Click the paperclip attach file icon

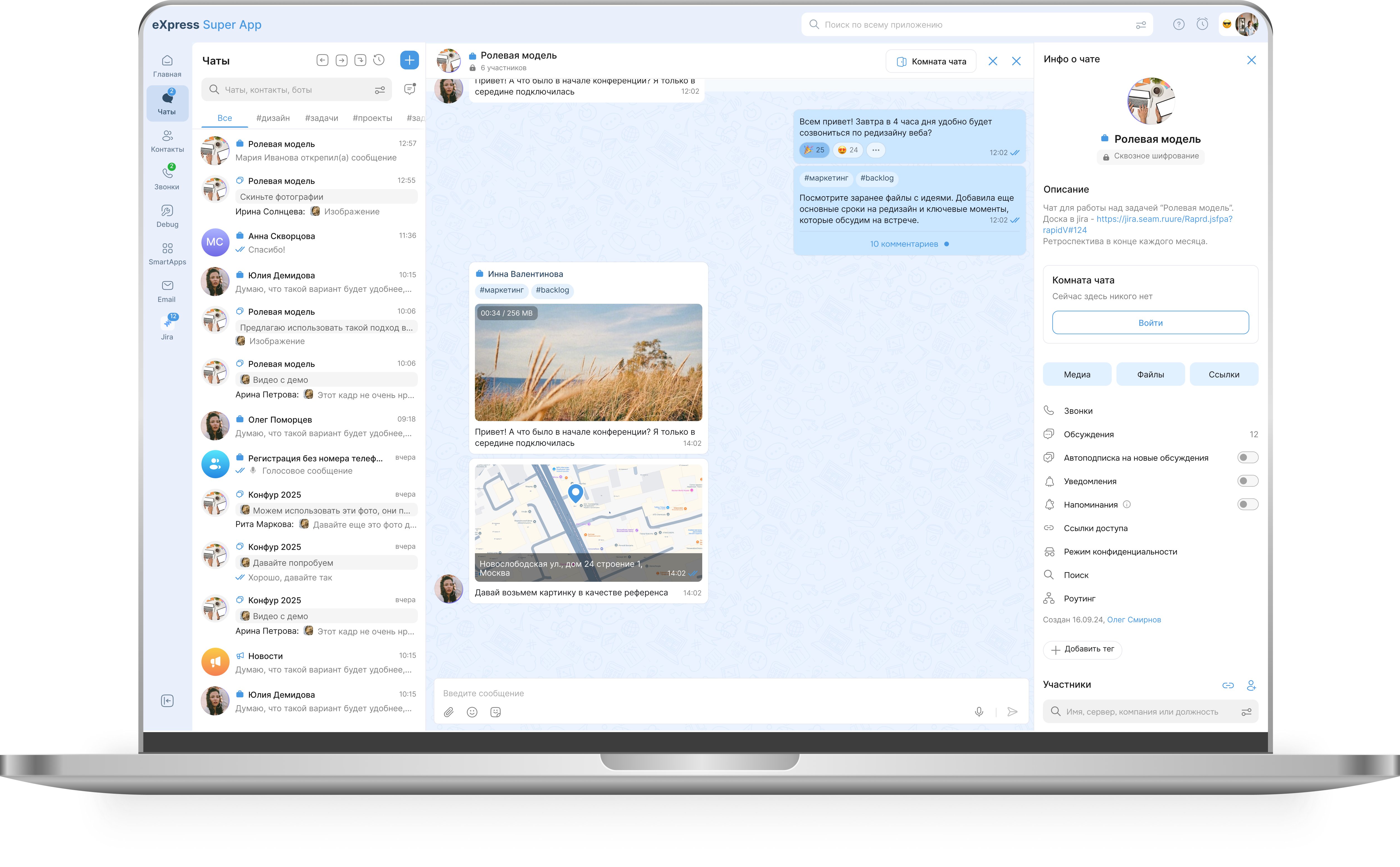point(448,711)
